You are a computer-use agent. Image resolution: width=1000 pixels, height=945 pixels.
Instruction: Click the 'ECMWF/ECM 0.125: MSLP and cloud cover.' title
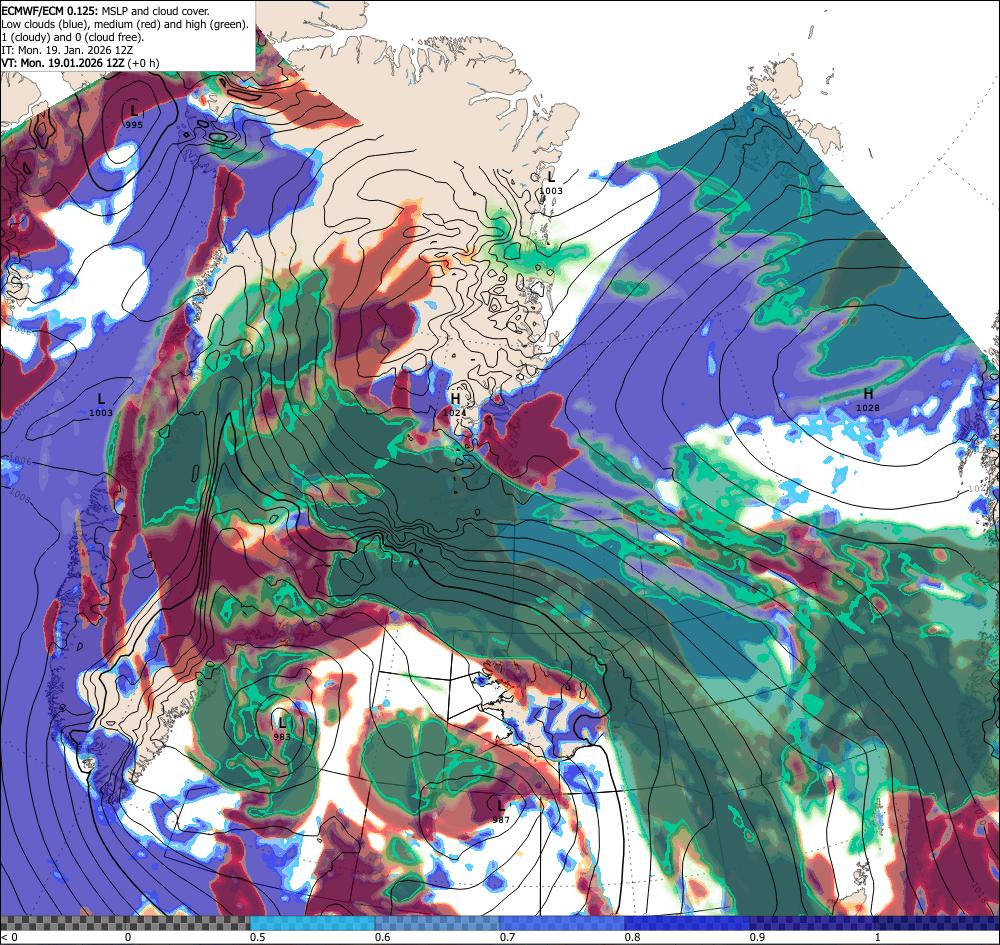(105, 11)
